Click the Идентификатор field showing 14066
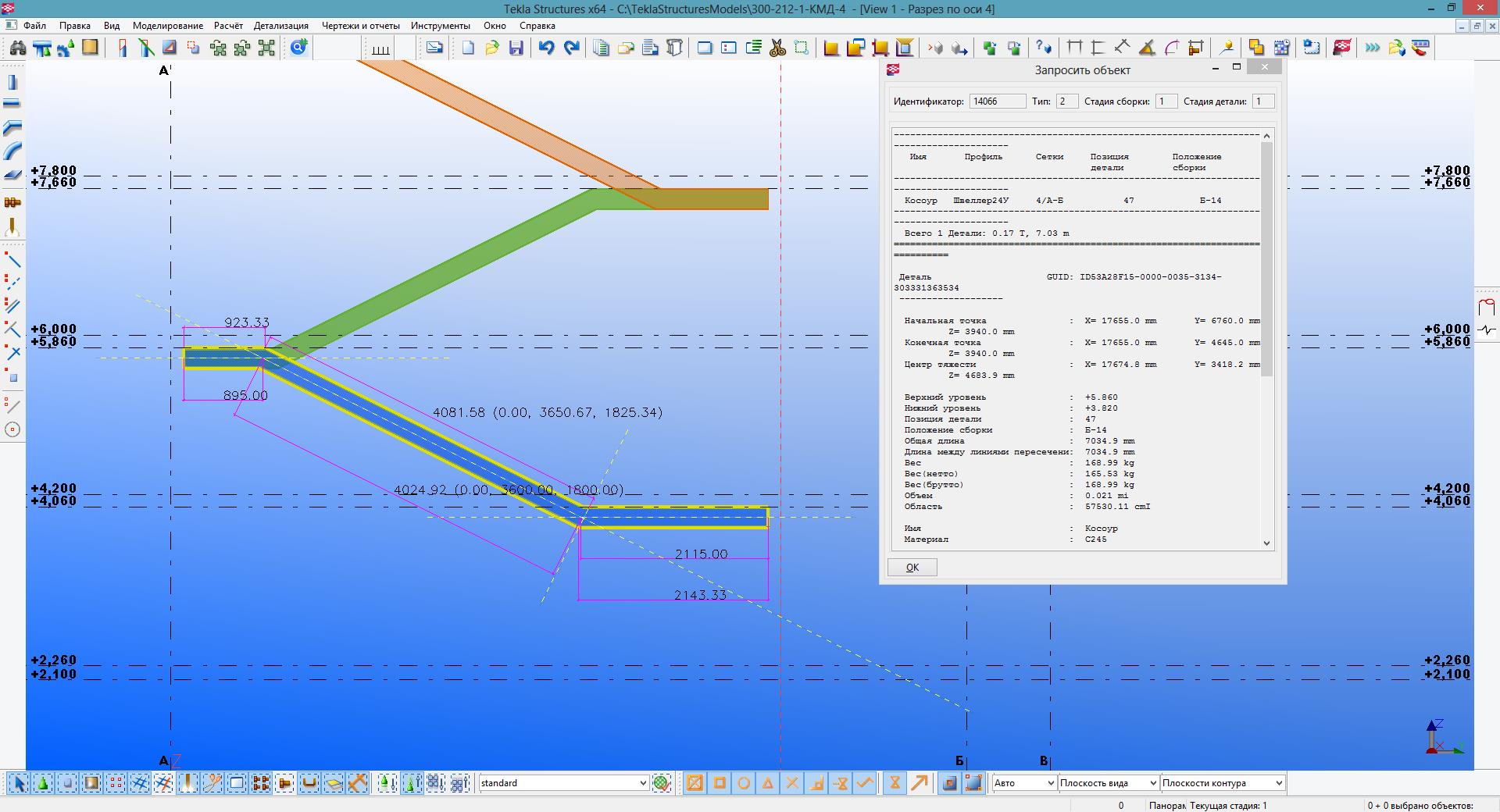Viewport: 1500px width, 812px height. tap(997, 101)
